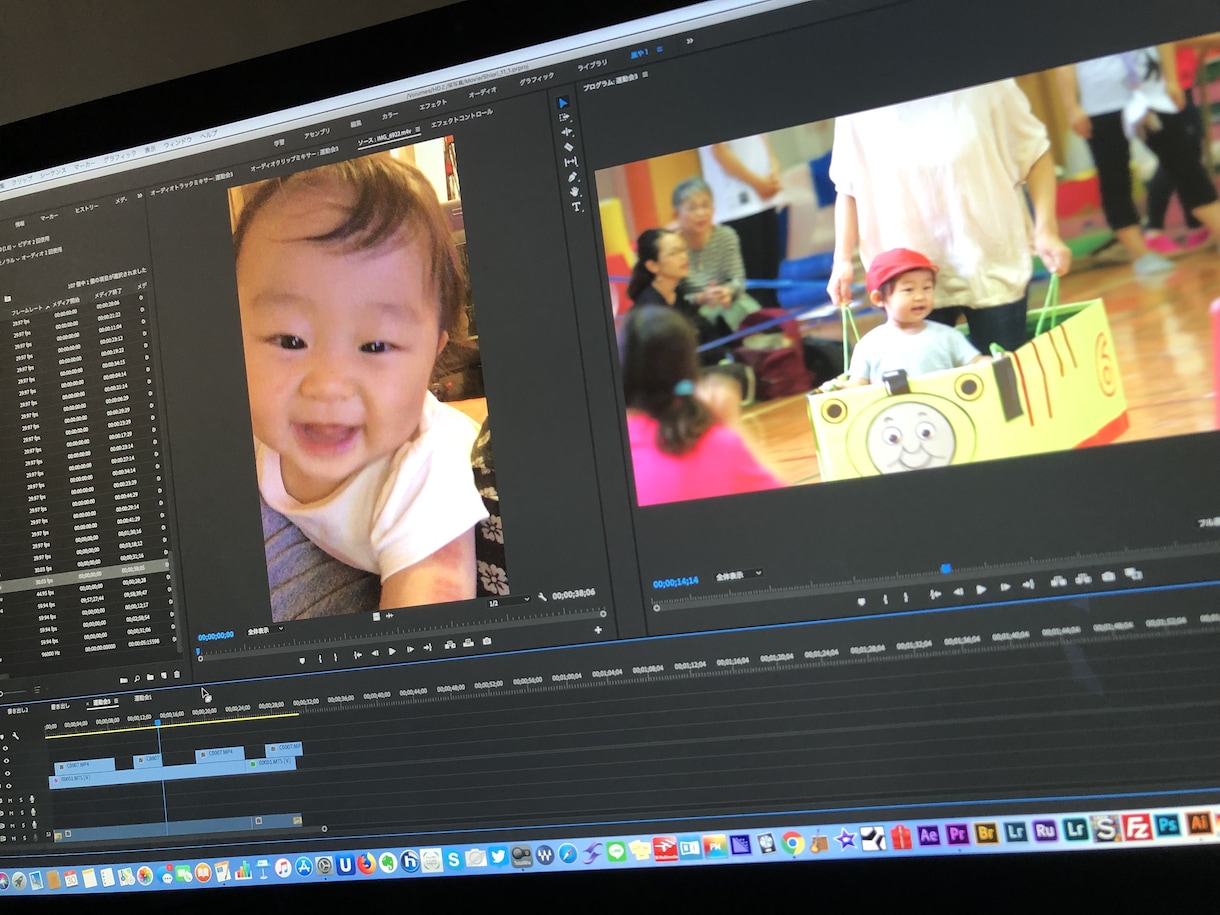1220x915 pixels.
Task: Open ウィンドウ menu in menu bar
Action: [x=176, y=141]
